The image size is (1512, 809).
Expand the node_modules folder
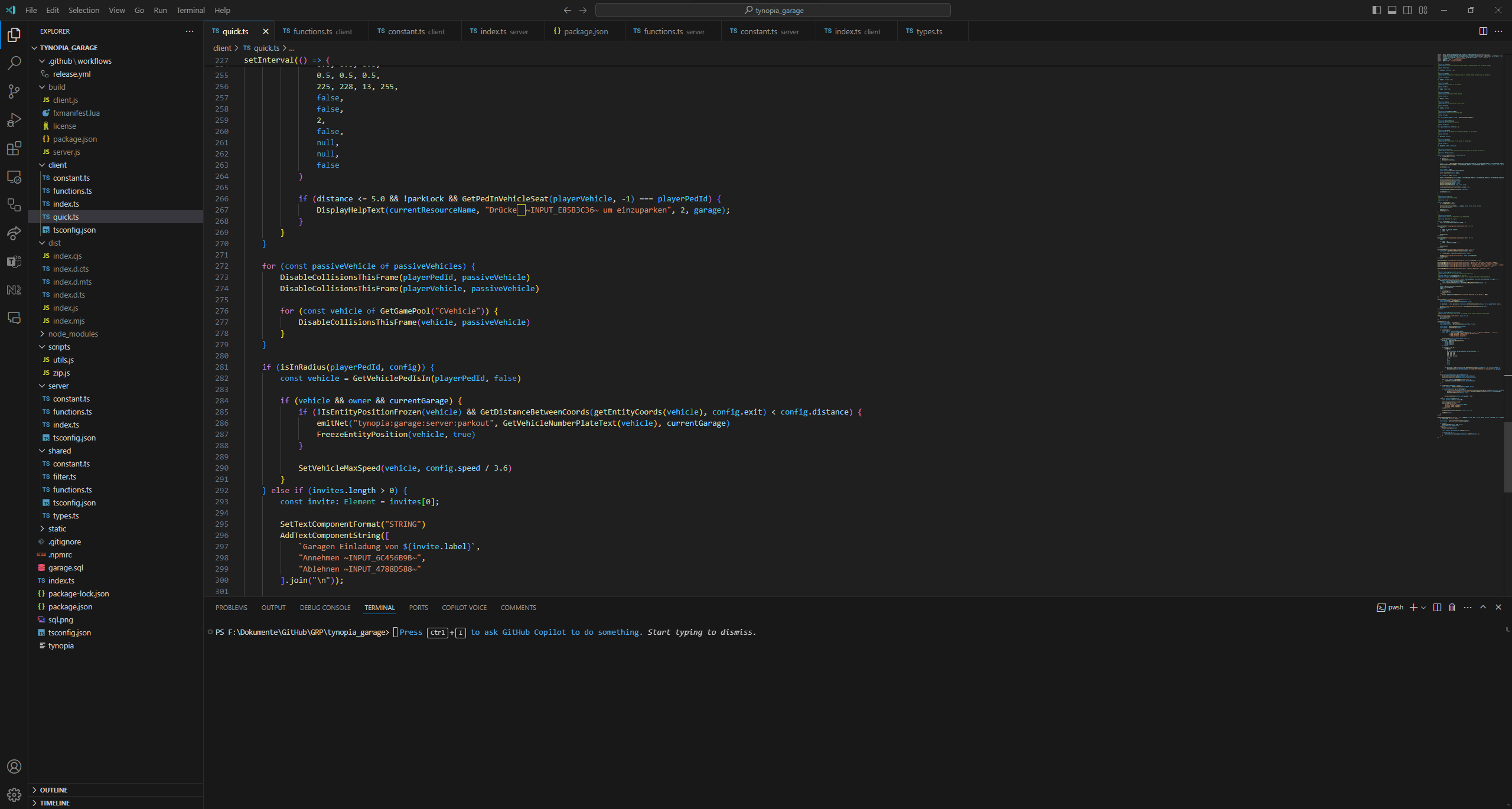point(73,334)
